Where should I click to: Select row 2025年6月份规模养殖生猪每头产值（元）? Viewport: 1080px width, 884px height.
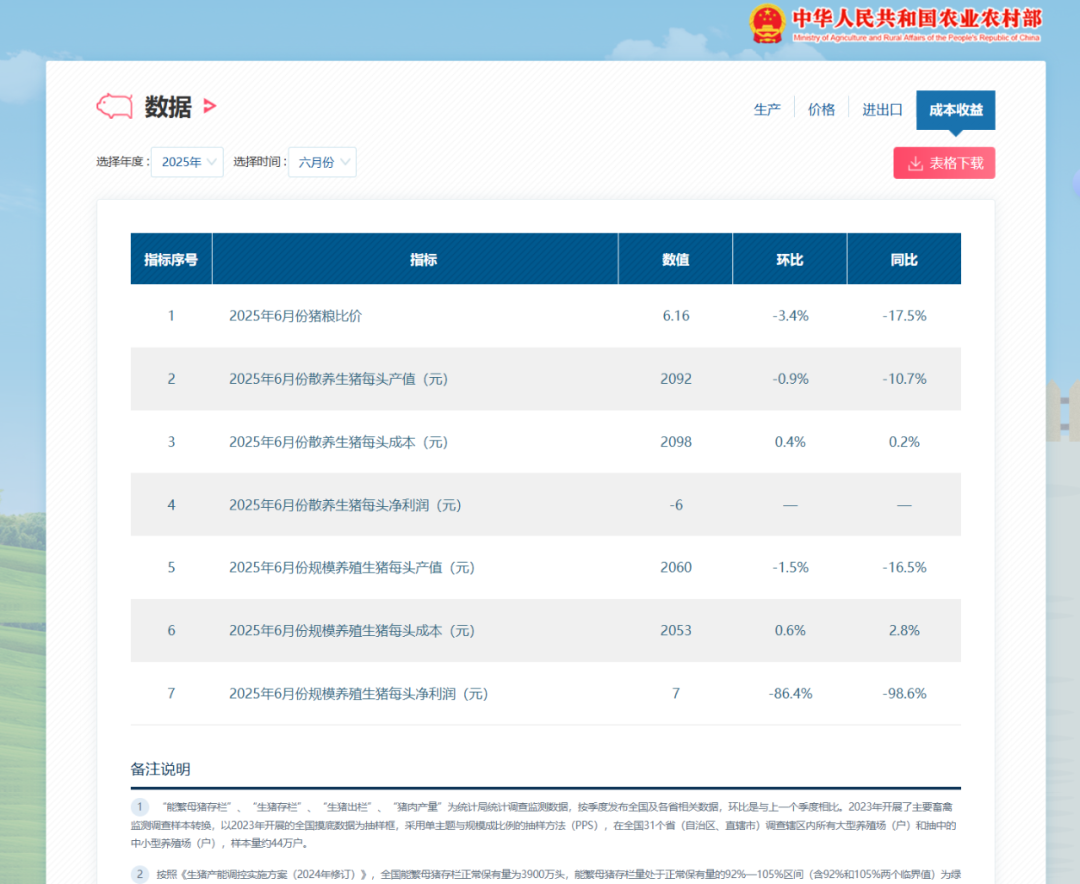coord(546,567)
